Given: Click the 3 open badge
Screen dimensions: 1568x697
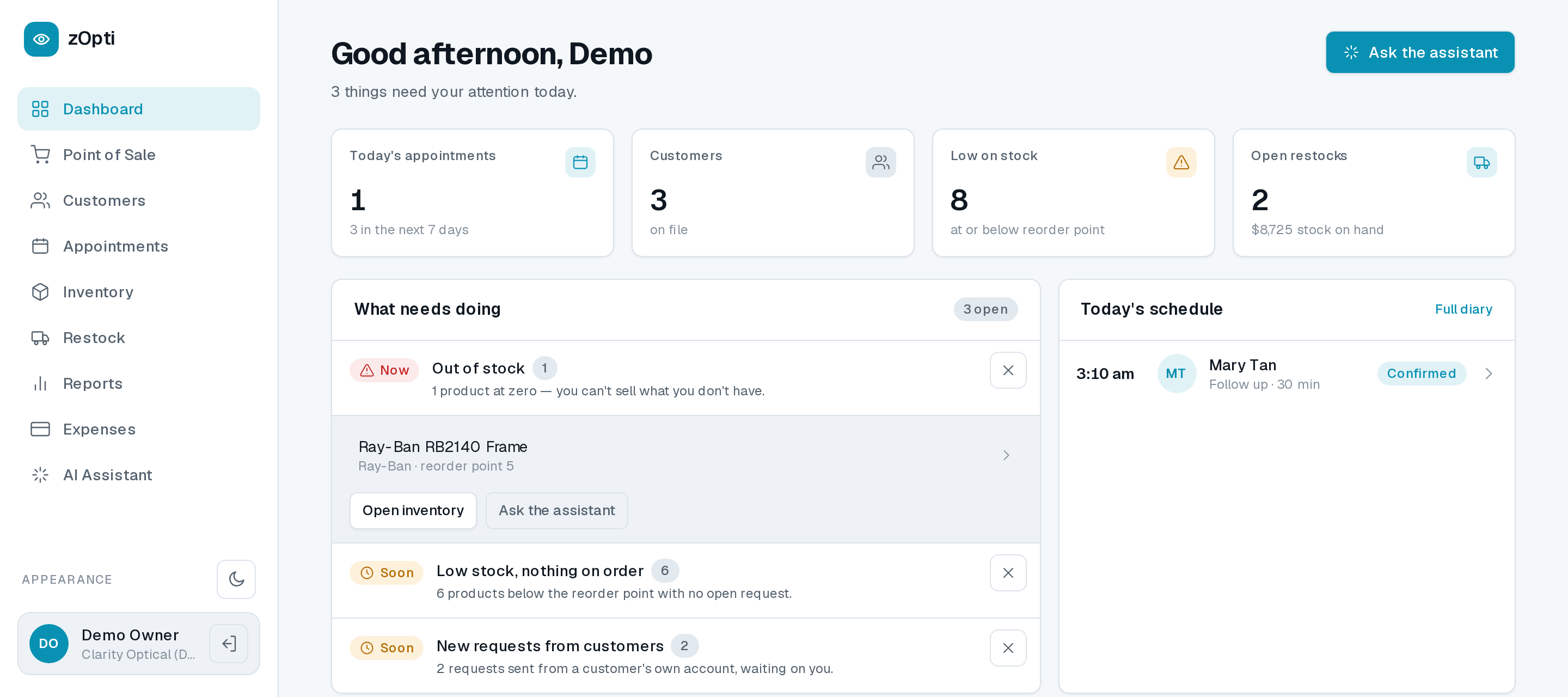Looking at the screenshot, I should click(985, 309).
